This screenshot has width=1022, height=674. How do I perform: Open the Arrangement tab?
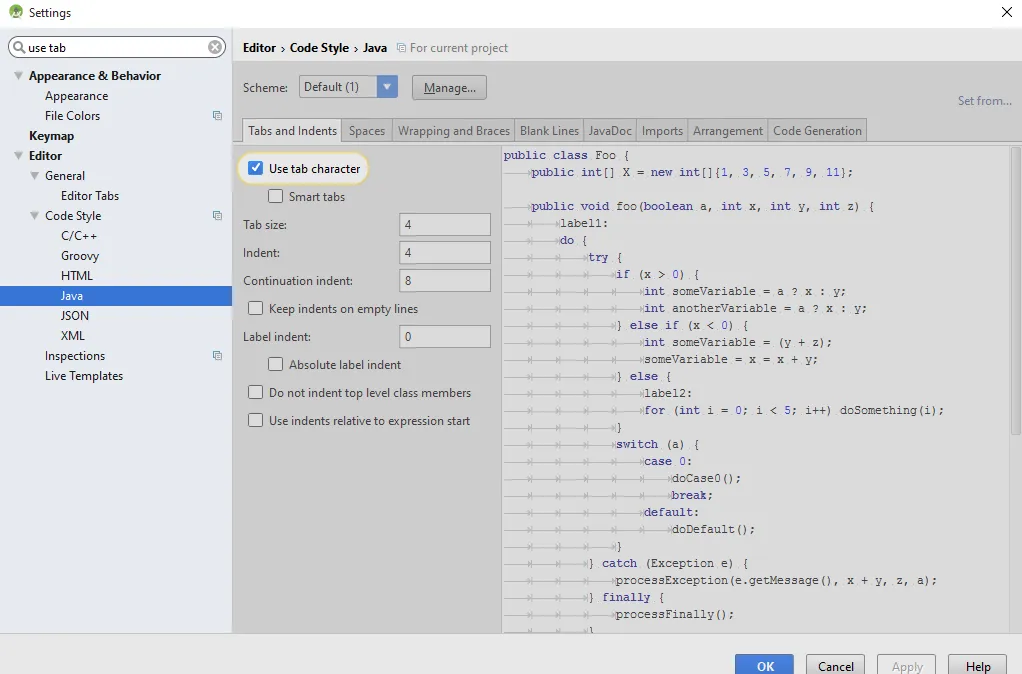pos(727,130)
